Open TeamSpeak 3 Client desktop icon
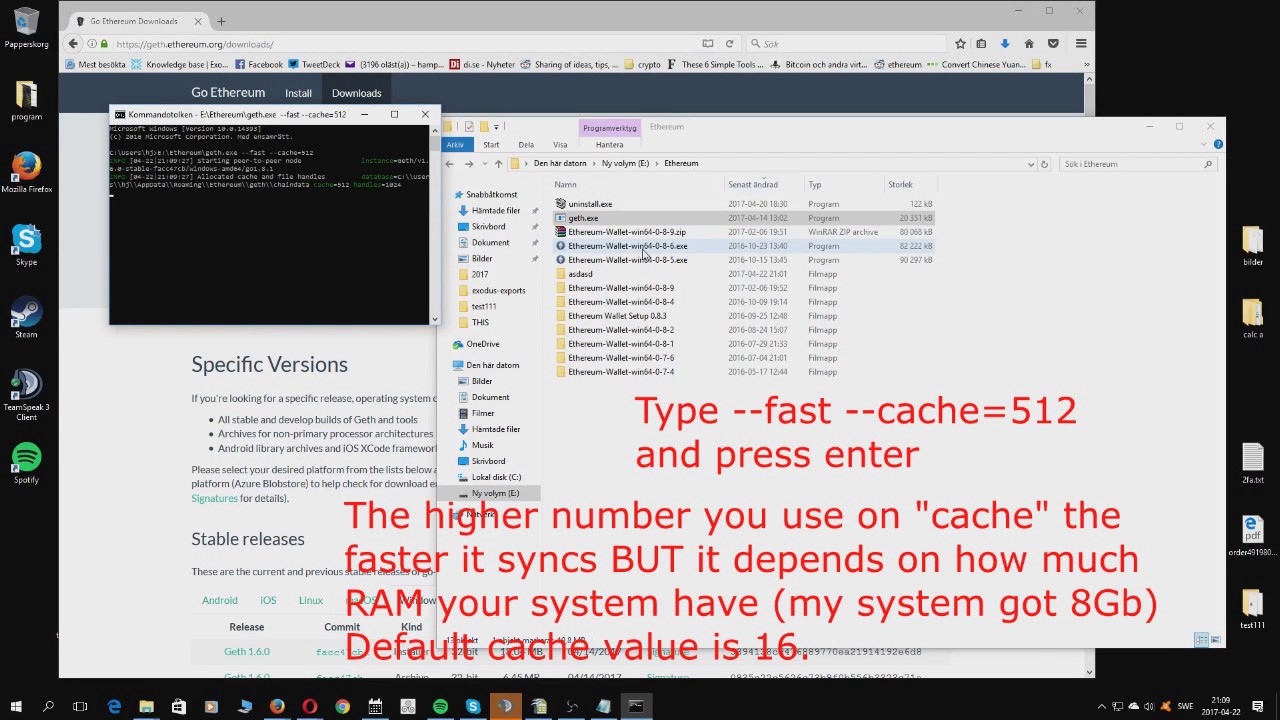 [26, 395]
